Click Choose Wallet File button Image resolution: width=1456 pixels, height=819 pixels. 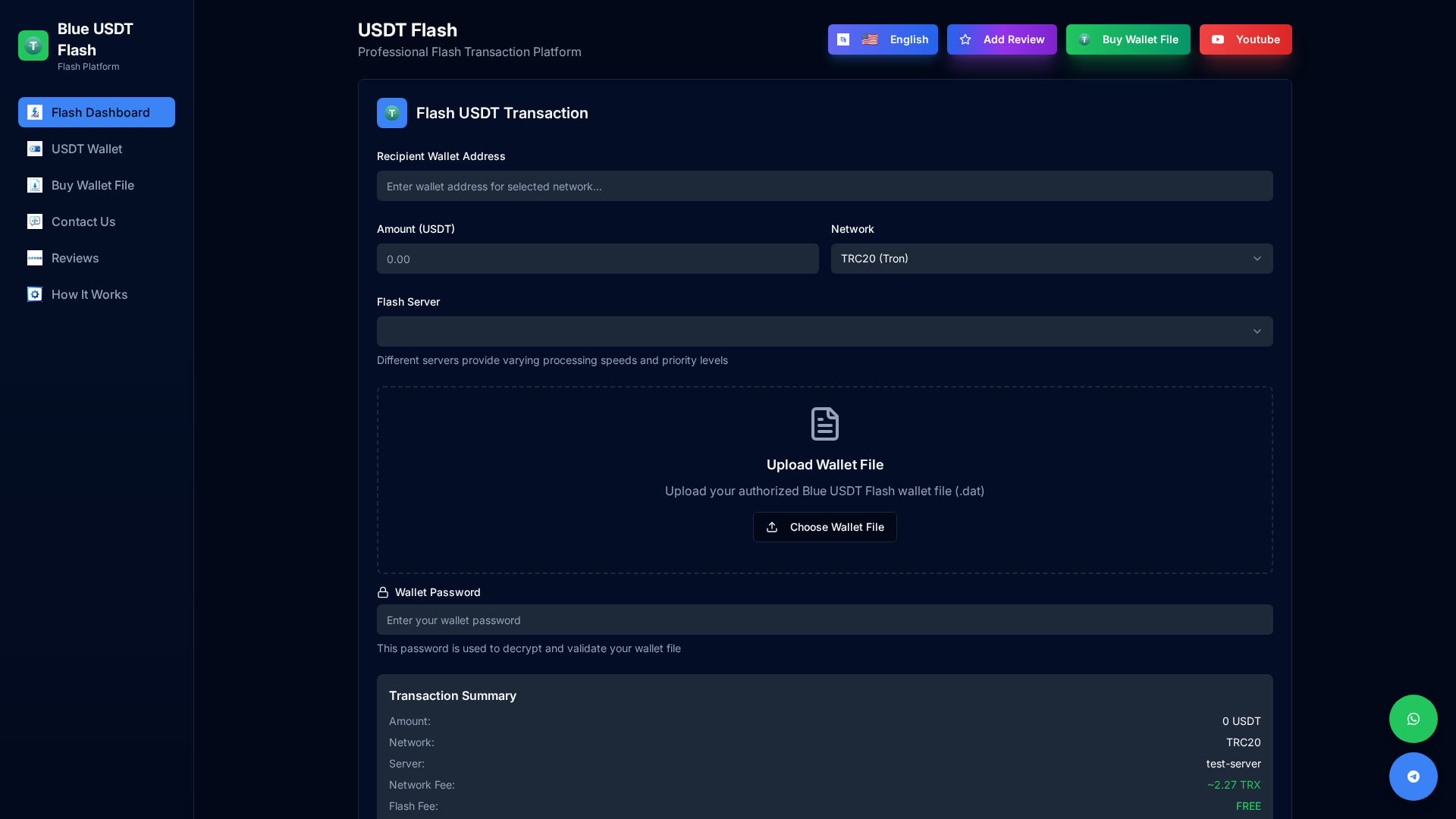coord(825,527)
